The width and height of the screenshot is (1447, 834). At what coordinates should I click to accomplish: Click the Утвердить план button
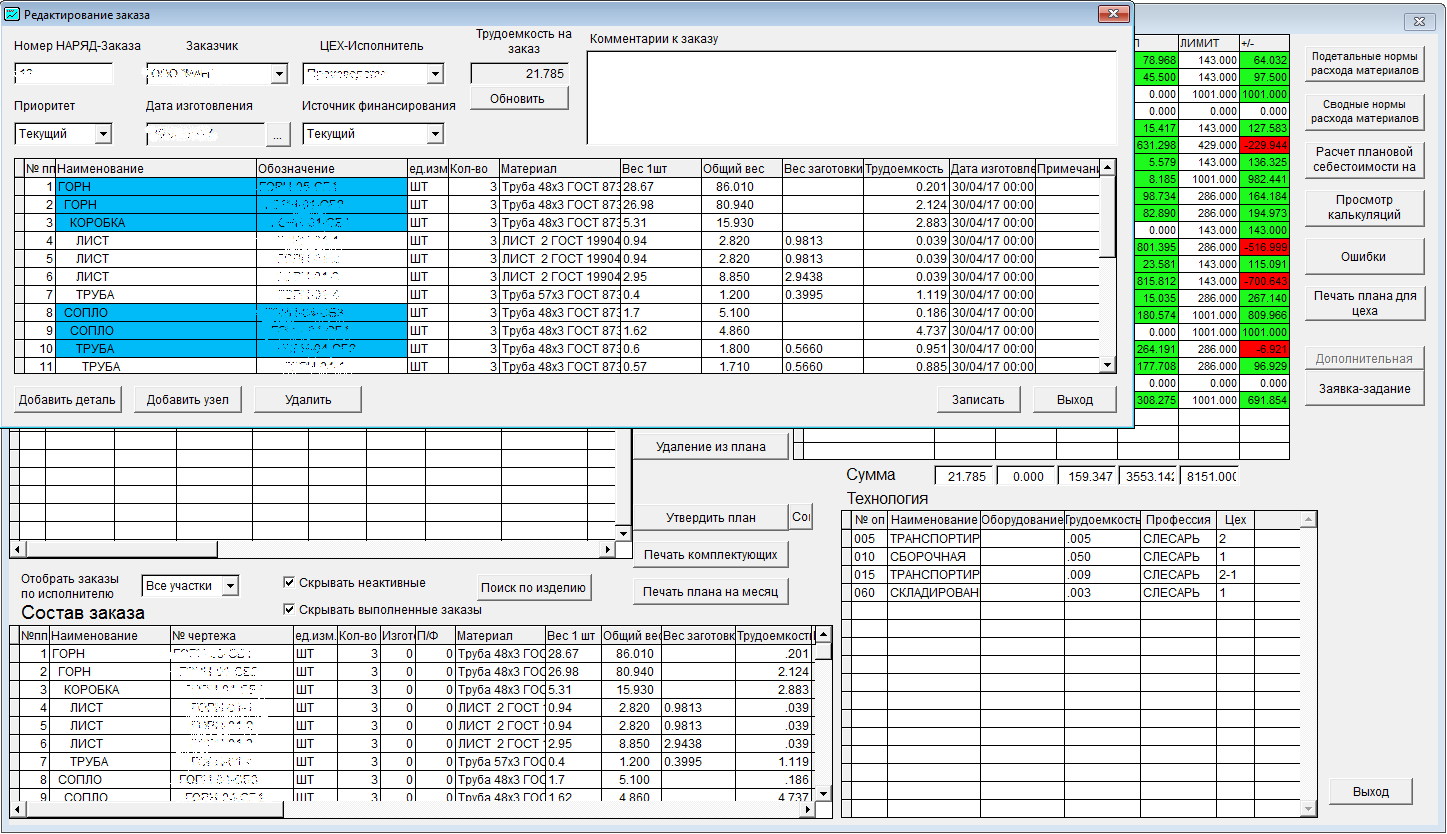tap(710, 518)
